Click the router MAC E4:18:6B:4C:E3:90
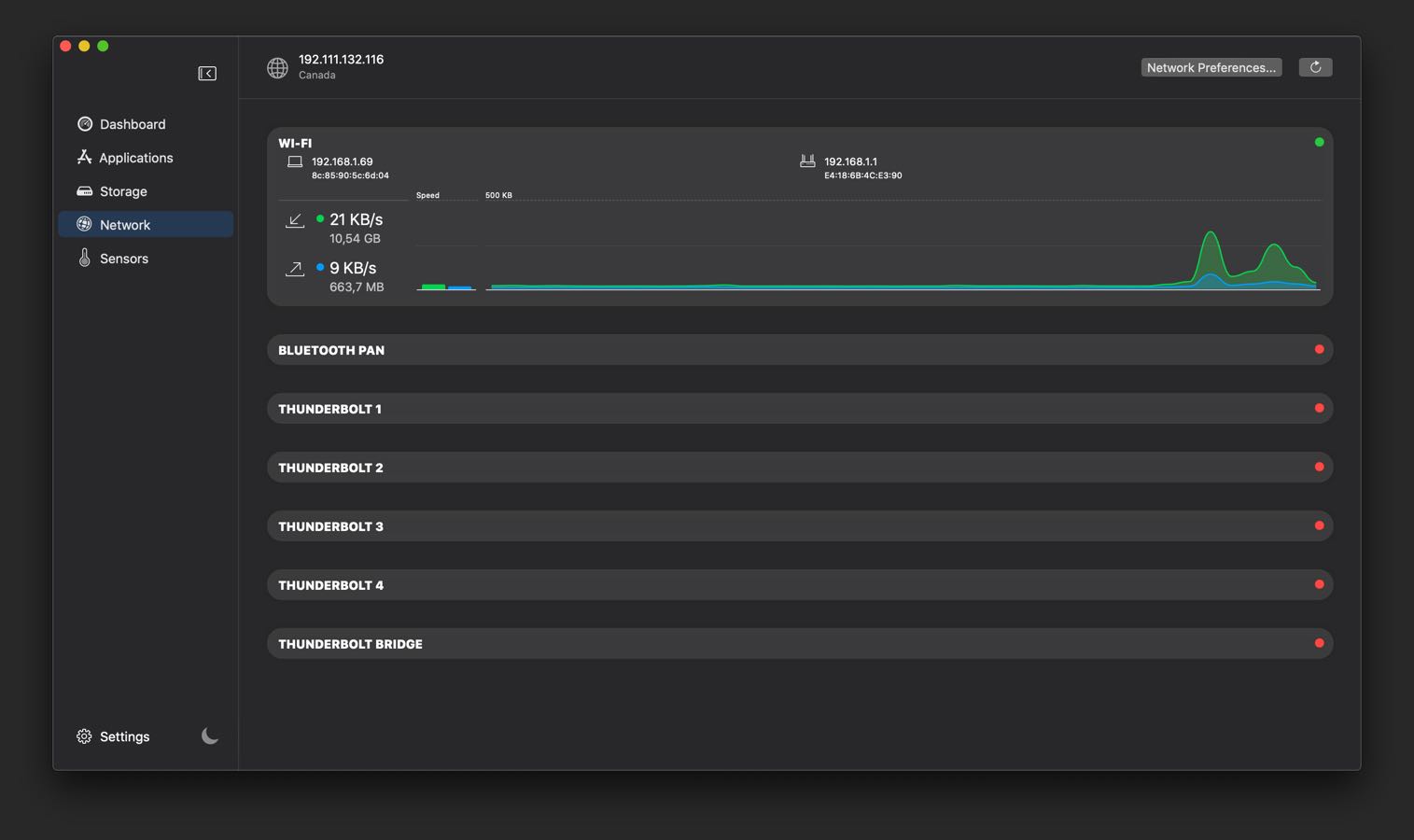 (862, 175)
